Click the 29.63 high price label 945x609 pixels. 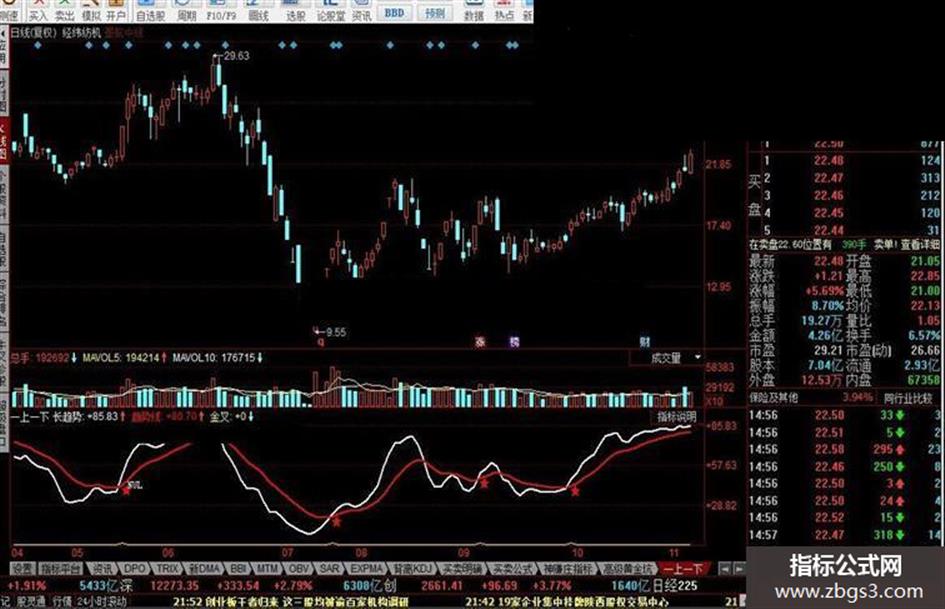(236, 55)
